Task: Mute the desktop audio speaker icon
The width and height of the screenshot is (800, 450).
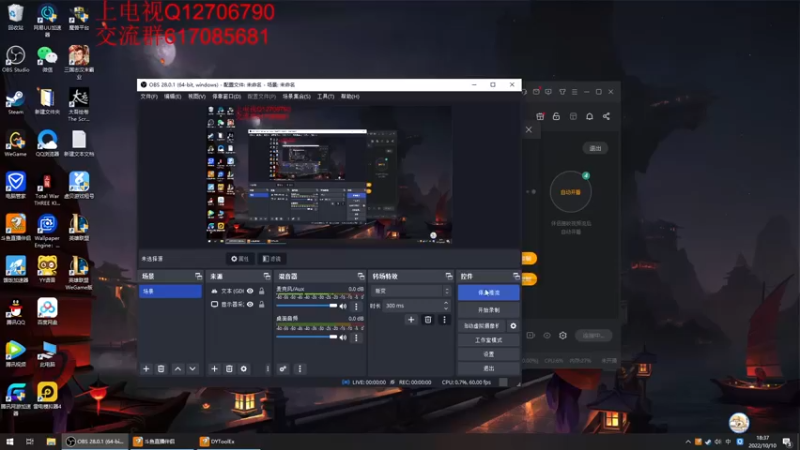Action: click(343, 337)
